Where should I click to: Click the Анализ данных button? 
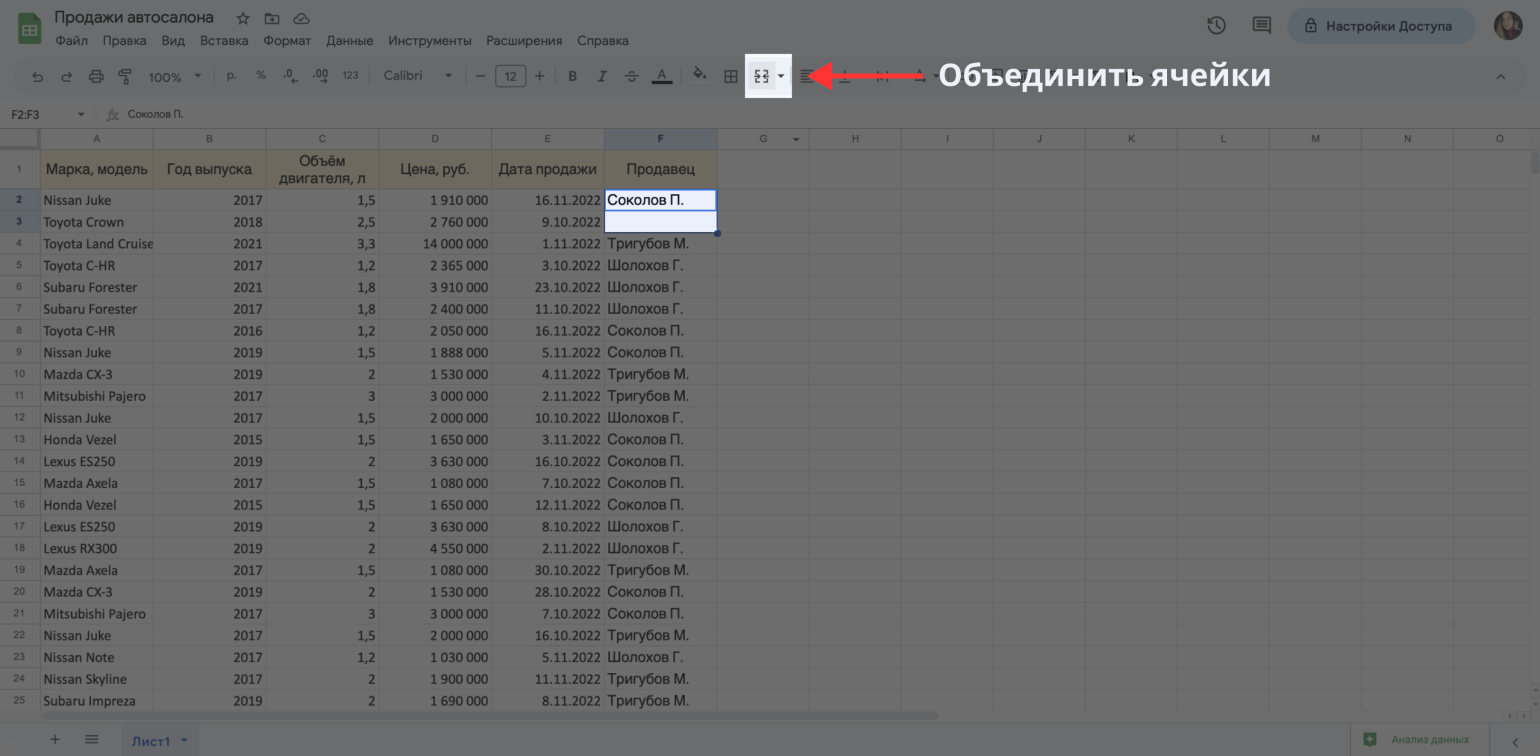1418,740
